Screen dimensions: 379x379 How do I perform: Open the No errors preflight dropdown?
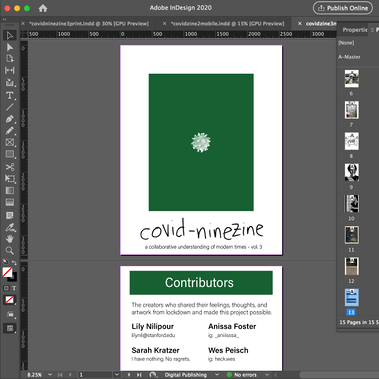[267, 375]
